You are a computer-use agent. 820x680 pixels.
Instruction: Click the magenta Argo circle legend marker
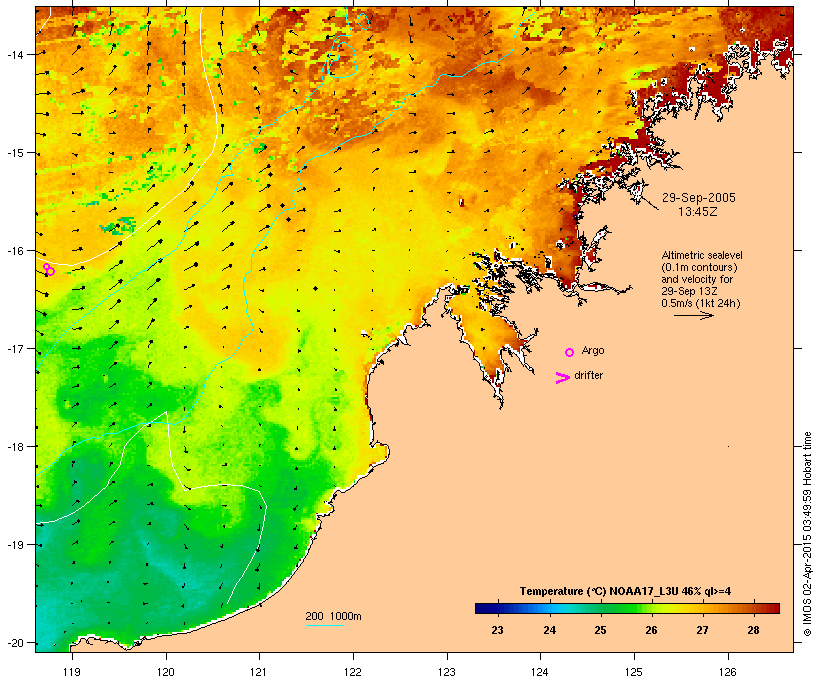pyautogui.click(x=569, y=353)
